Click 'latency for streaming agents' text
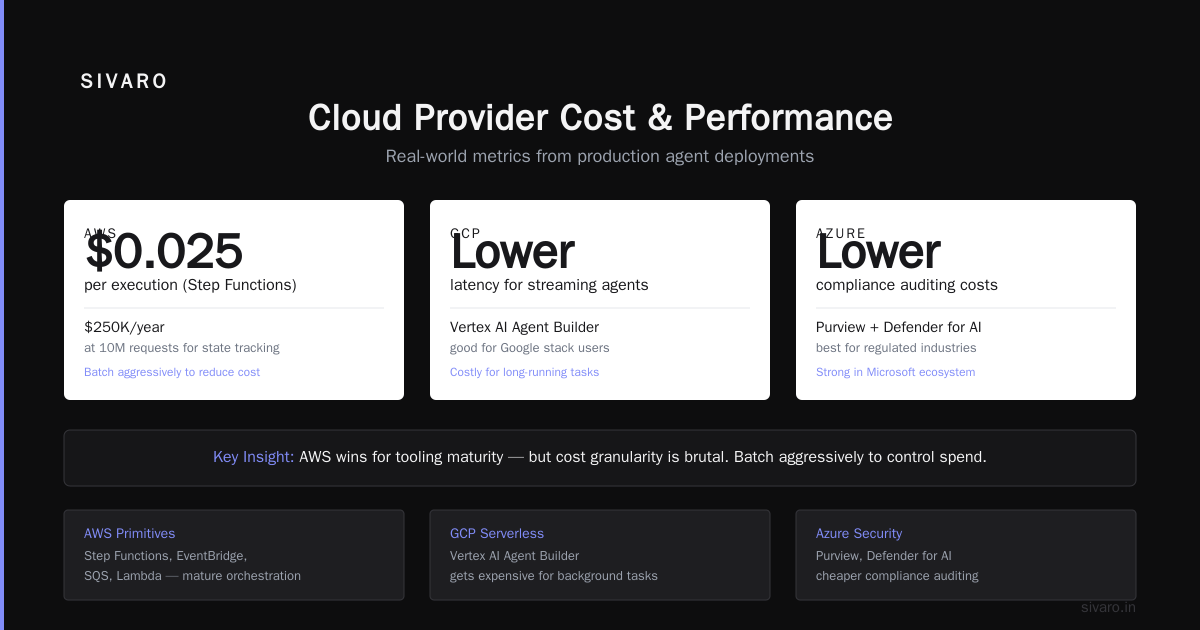1200x630 pixels. [549, 285]
